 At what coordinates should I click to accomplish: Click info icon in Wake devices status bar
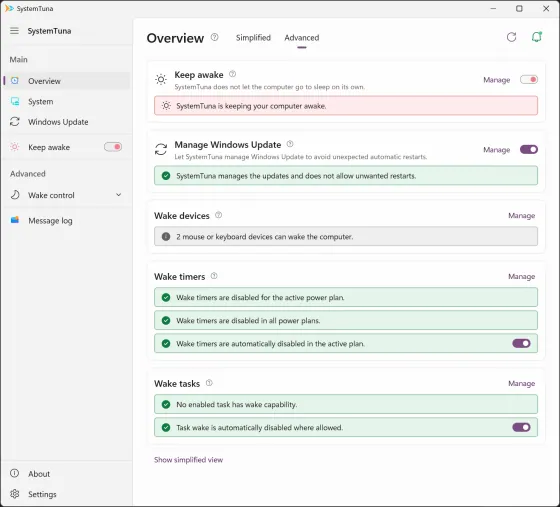(166, 236)
